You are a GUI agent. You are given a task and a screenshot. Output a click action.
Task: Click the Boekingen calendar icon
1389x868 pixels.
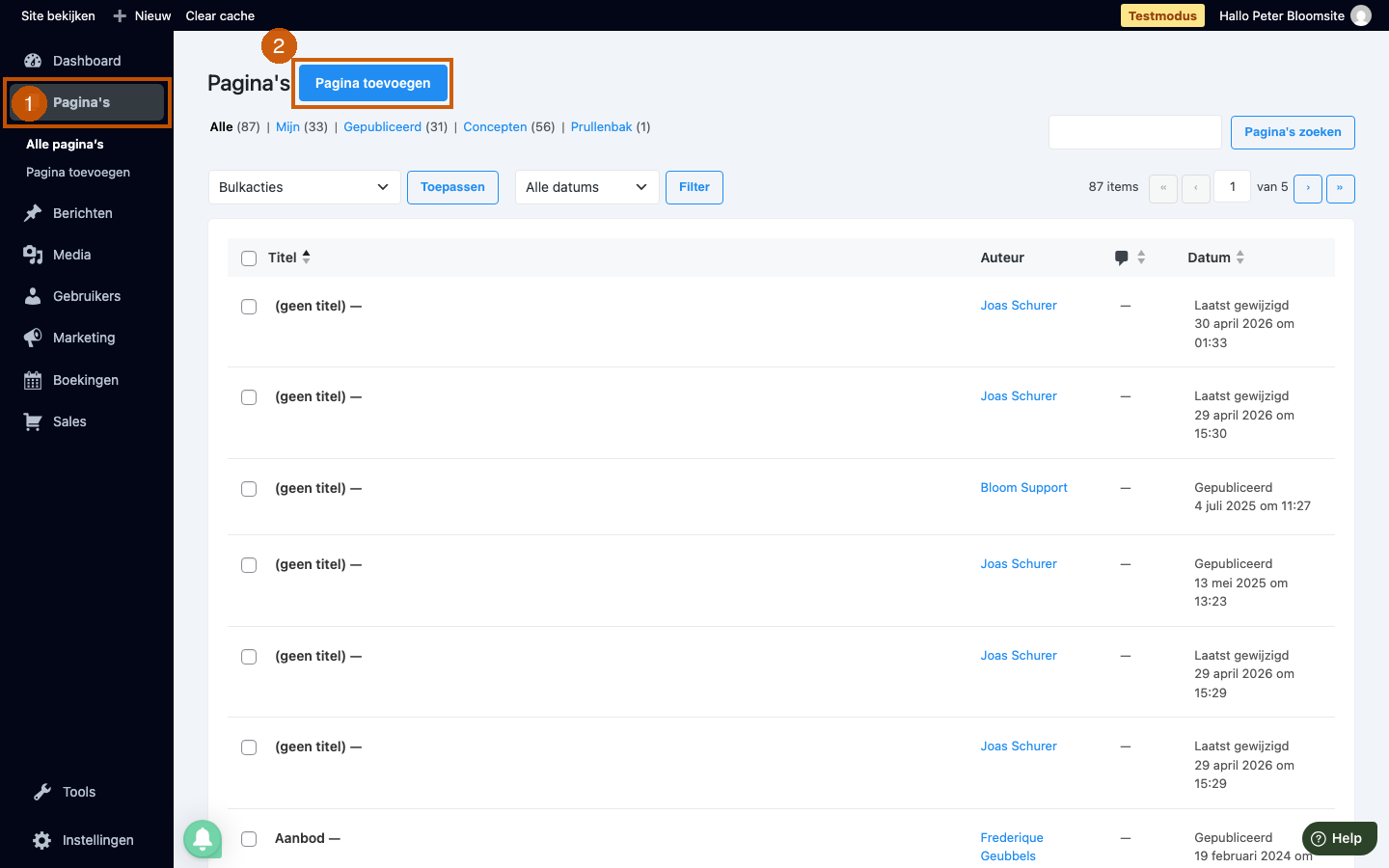[x=33, y=380]
